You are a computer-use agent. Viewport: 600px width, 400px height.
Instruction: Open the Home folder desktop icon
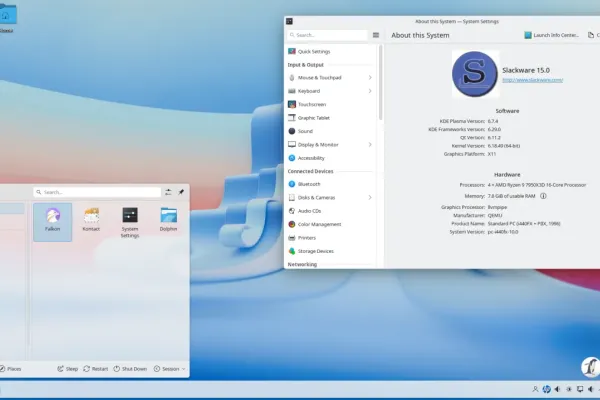coord(7,17)
